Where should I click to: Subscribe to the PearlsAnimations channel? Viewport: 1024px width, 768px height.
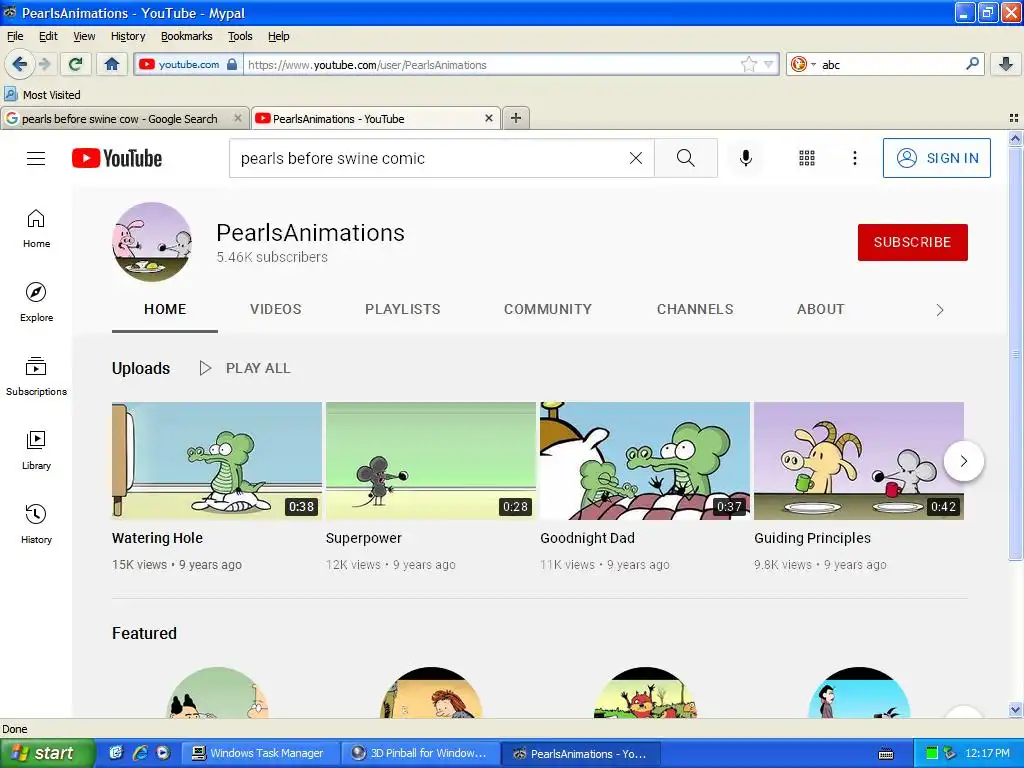(x=912, y=242)
